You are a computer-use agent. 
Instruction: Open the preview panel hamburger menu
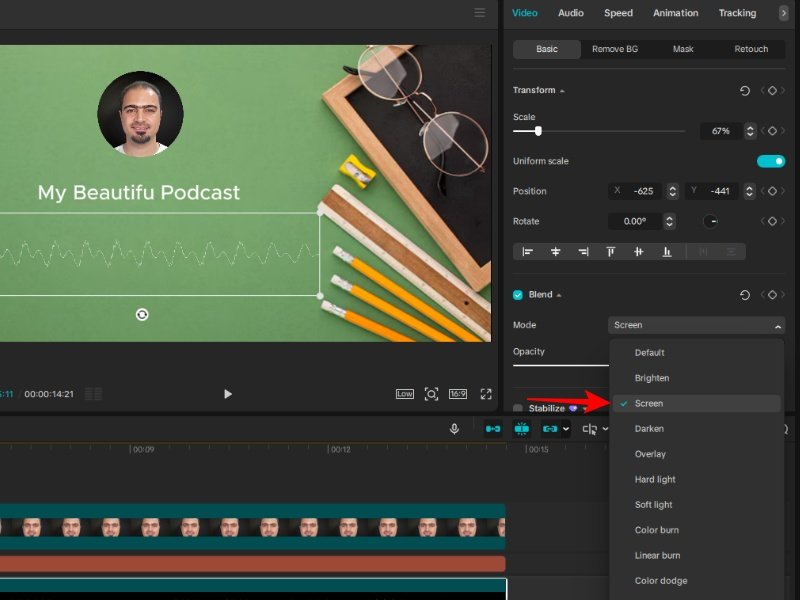(480, 13)
